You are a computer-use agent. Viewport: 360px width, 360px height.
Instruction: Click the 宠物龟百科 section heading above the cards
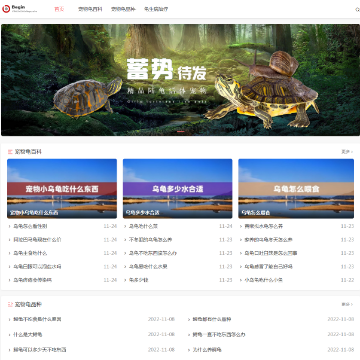click(28, 152)
